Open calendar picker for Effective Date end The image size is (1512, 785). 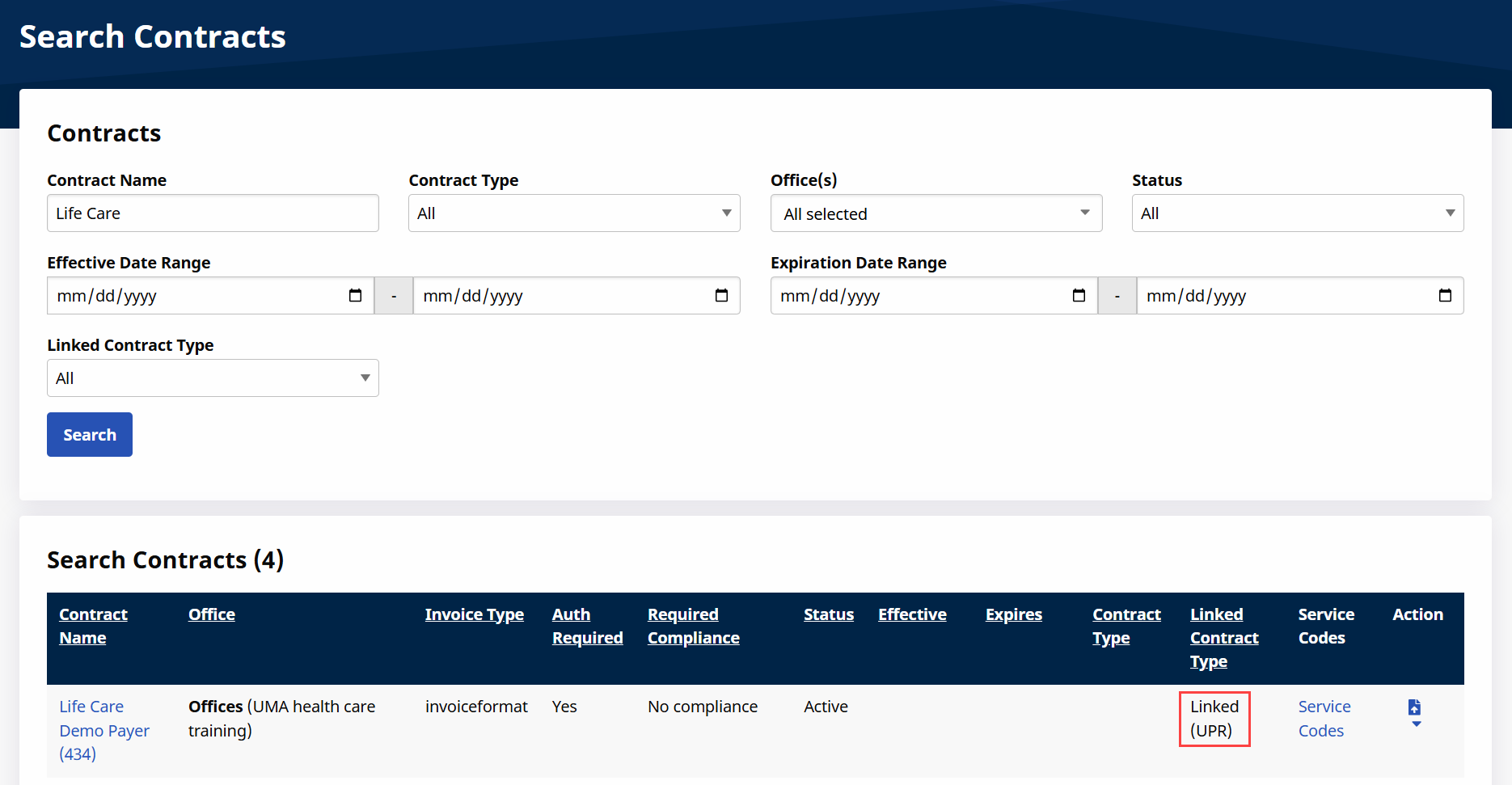721,296
